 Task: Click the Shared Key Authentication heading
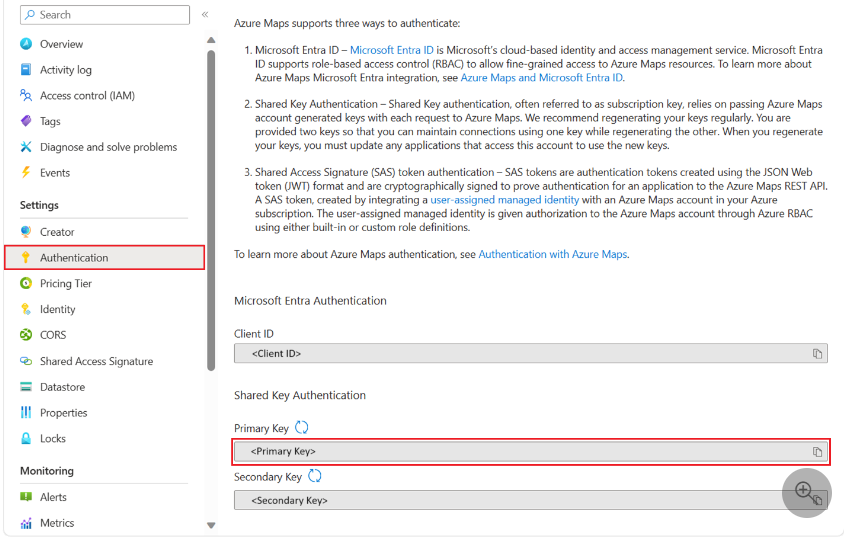tap(300, 396)
